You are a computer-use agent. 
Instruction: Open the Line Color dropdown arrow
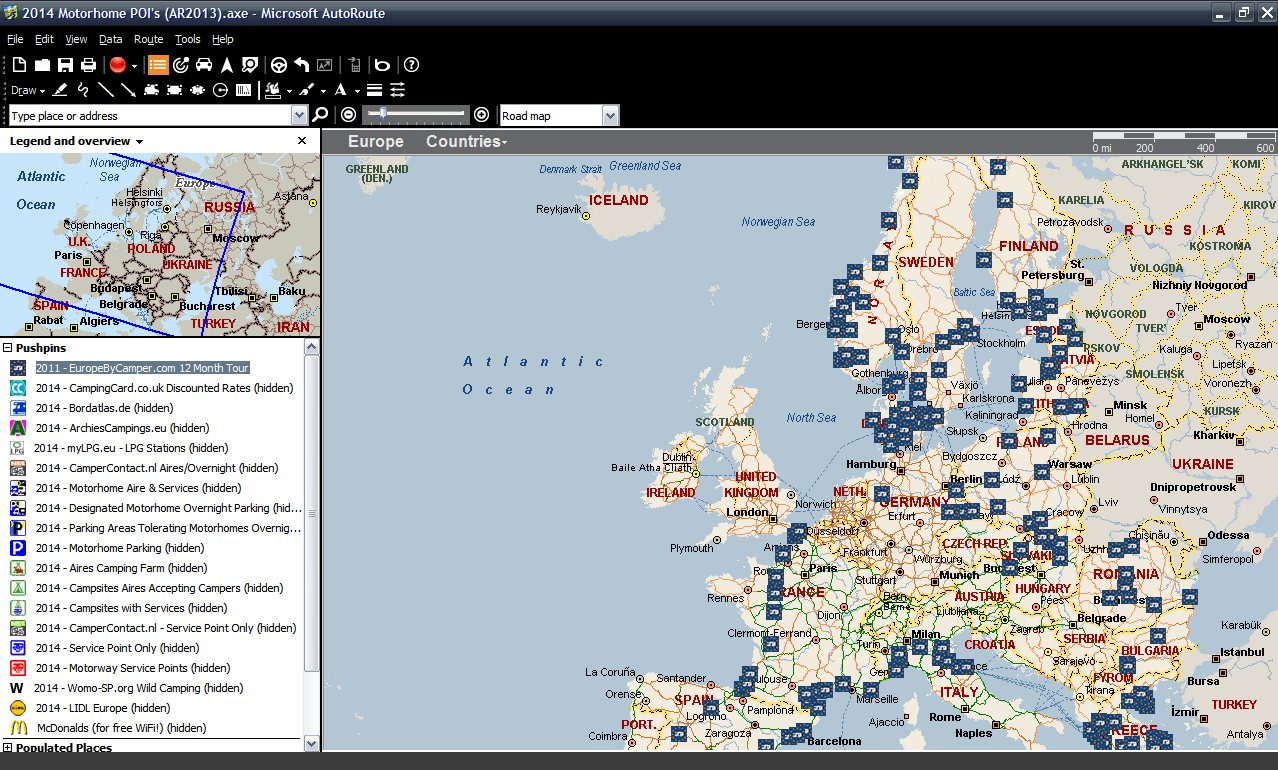[322, 91]
